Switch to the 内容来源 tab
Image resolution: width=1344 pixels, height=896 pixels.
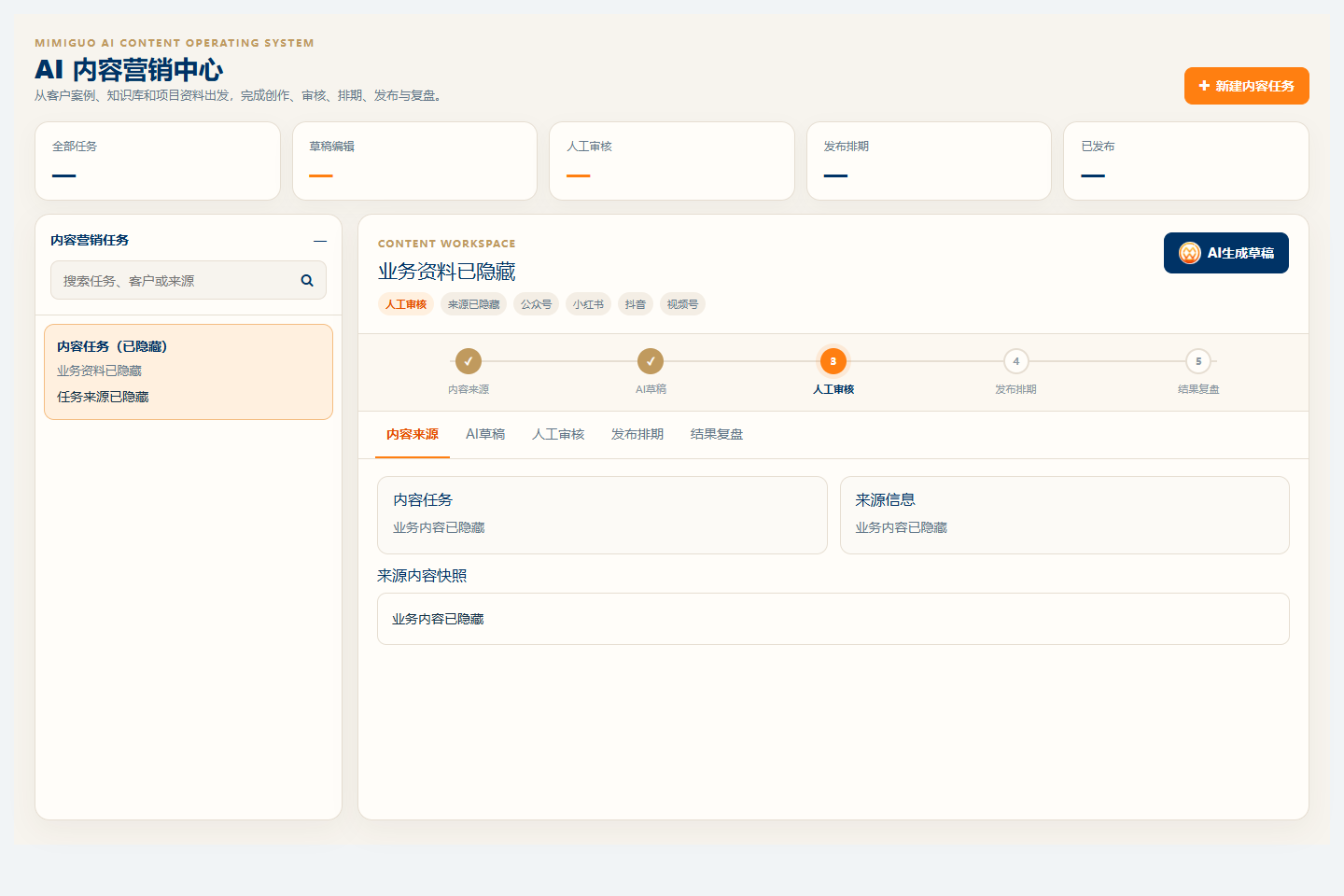pyautogui.click(x=413, y=434)
